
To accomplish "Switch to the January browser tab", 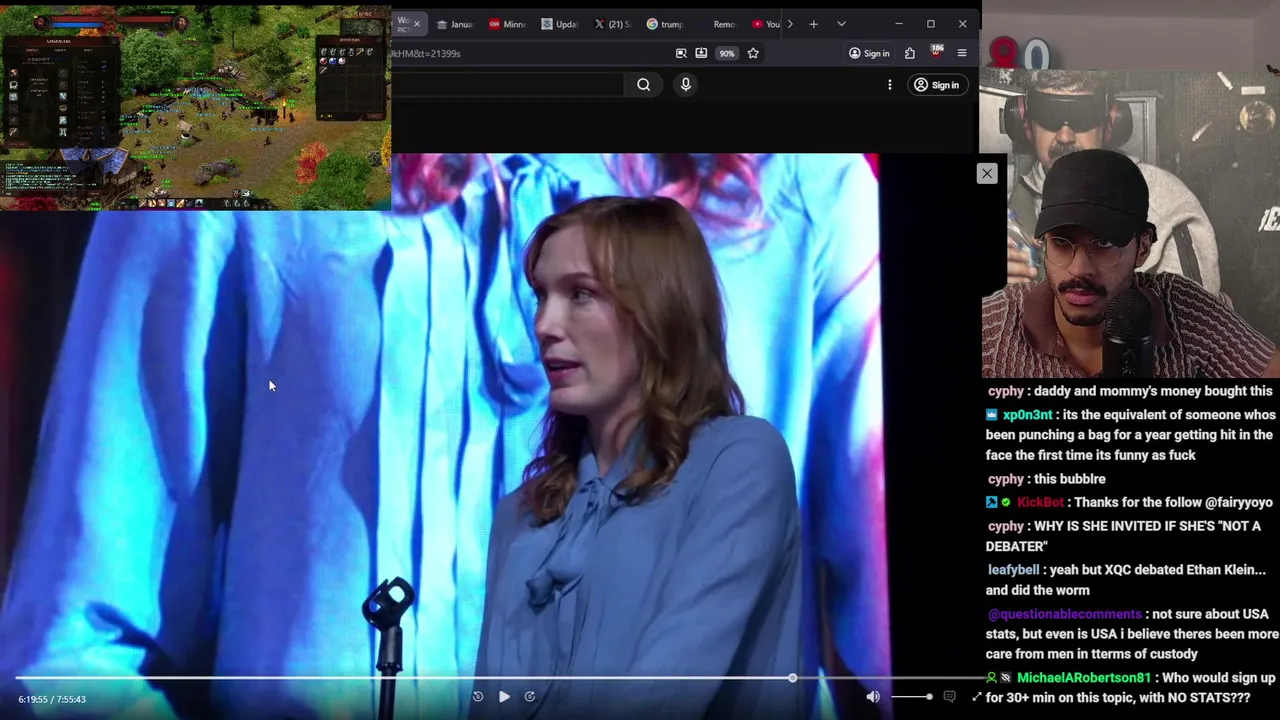I will pos(454,24).
